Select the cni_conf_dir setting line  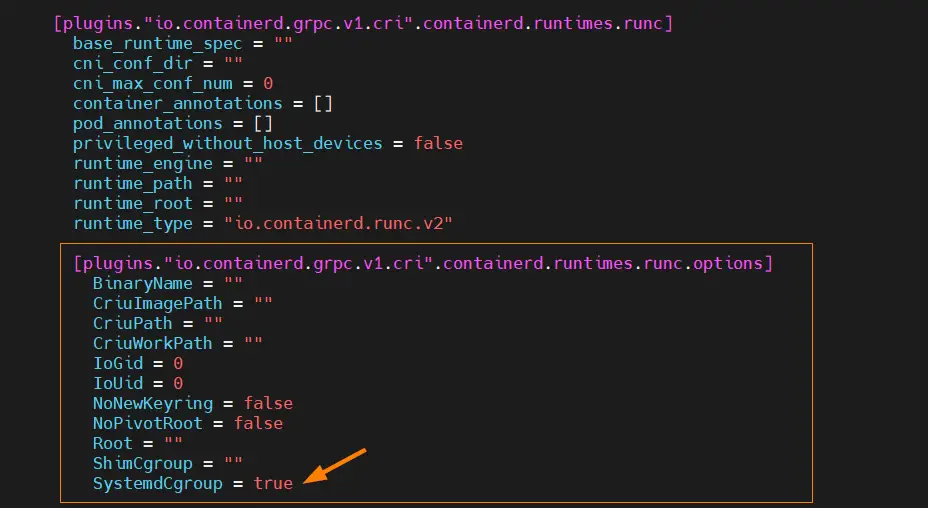tap(158, 63)
